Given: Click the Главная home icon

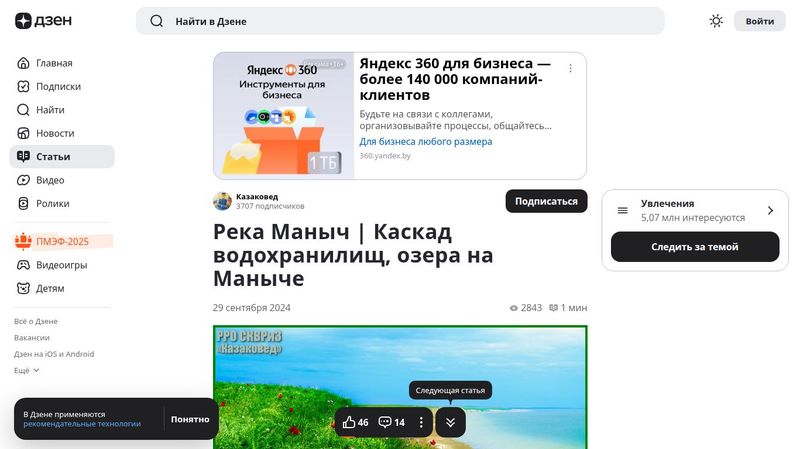Looking at the screenshot, I should (x=23, y=63).
